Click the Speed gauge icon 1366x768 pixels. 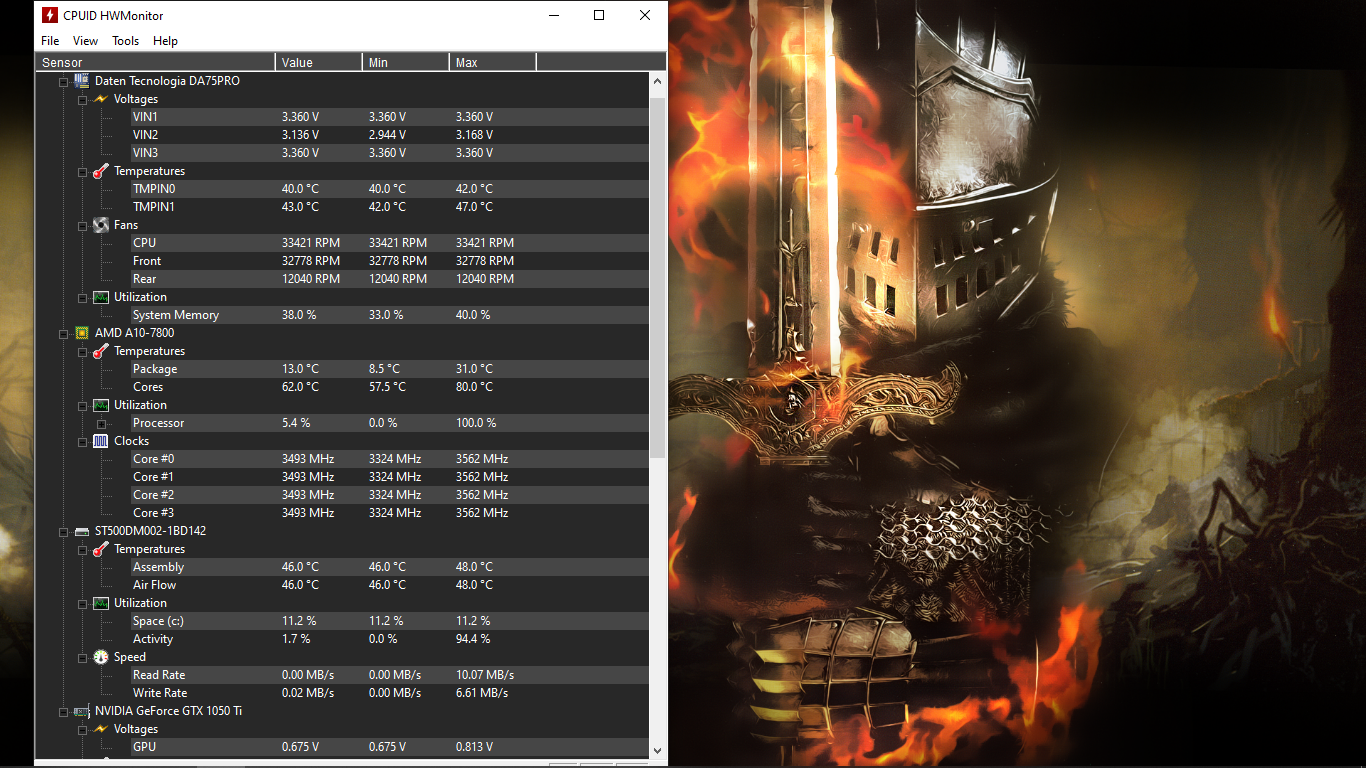click(x=100, y=657)
